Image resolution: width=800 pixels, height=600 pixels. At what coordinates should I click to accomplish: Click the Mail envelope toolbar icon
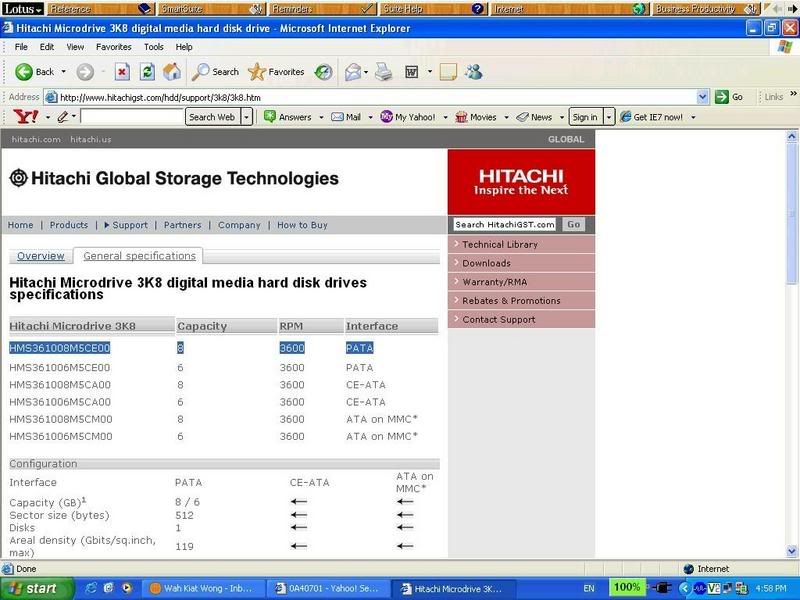(353, 72)
